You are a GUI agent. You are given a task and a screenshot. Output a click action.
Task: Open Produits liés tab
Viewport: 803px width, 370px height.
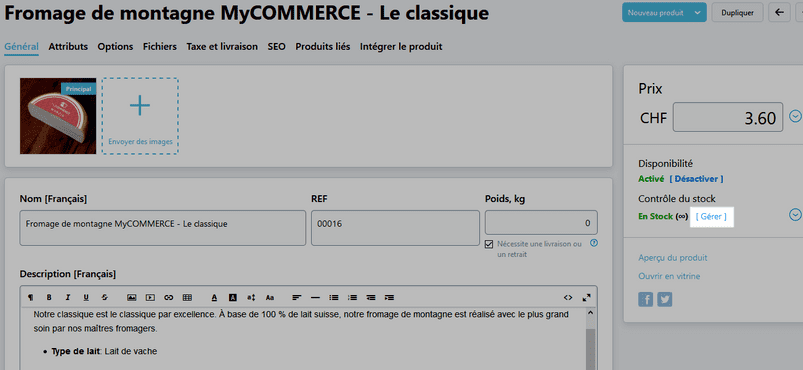click(x=323, y=47)
